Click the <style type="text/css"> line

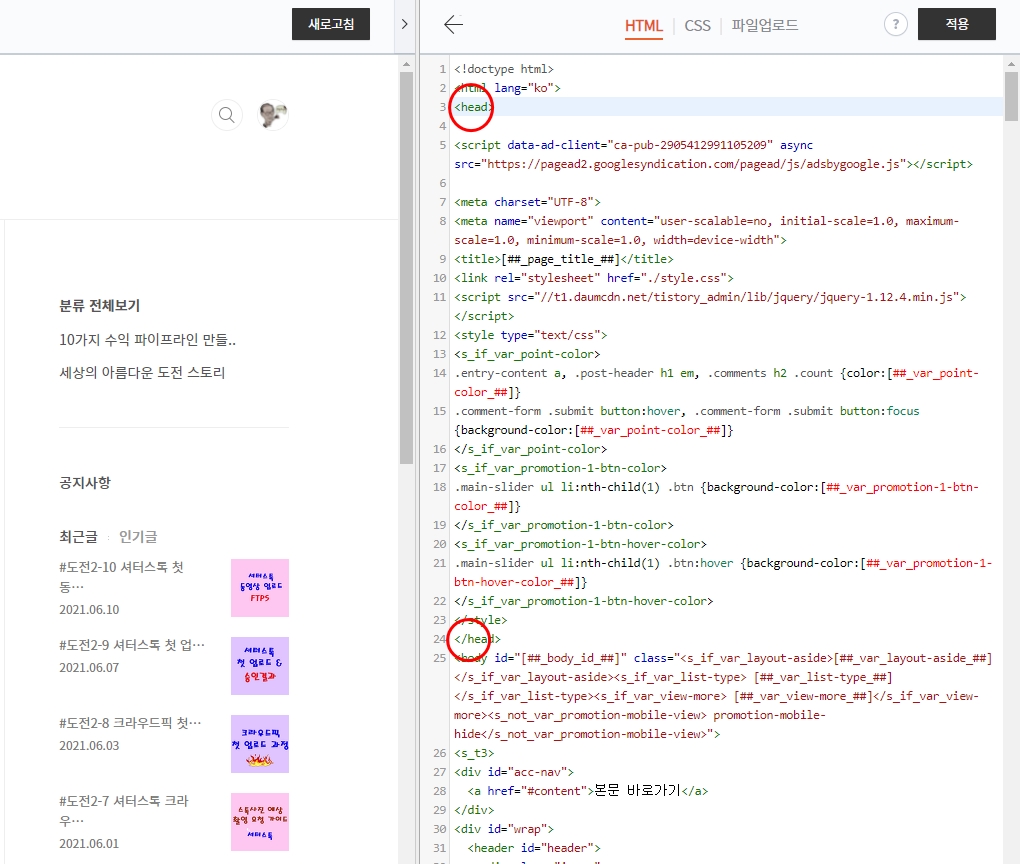click(530, 335)
